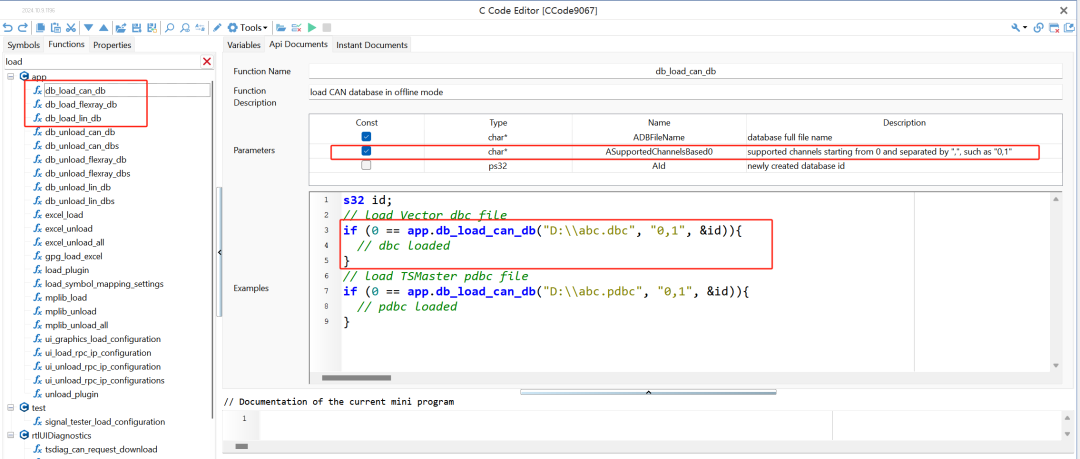Image resolution: width=1080 pixels, height=459 pixels.
Task: Switch to the Properties tab
Action: coord(112,45)
